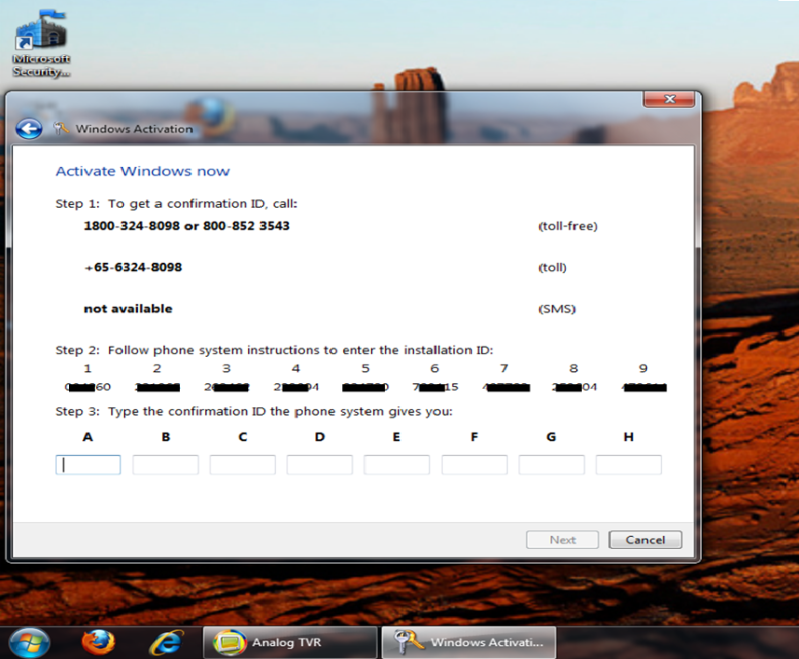Click the '(toll)' label

552,268
